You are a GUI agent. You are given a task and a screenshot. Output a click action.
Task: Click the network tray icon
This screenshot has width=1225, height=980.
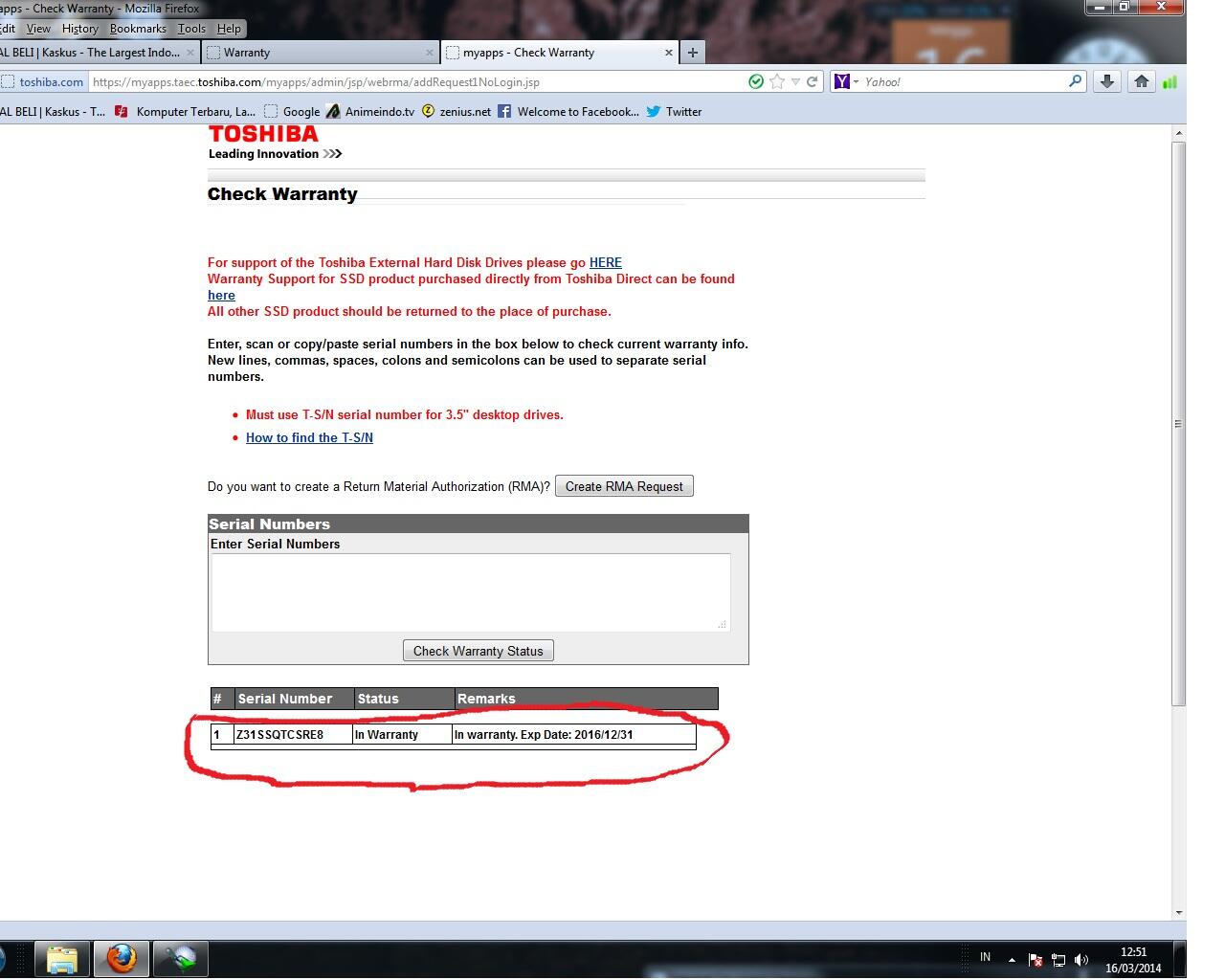pyautogui.click(x=1058, y=959)
